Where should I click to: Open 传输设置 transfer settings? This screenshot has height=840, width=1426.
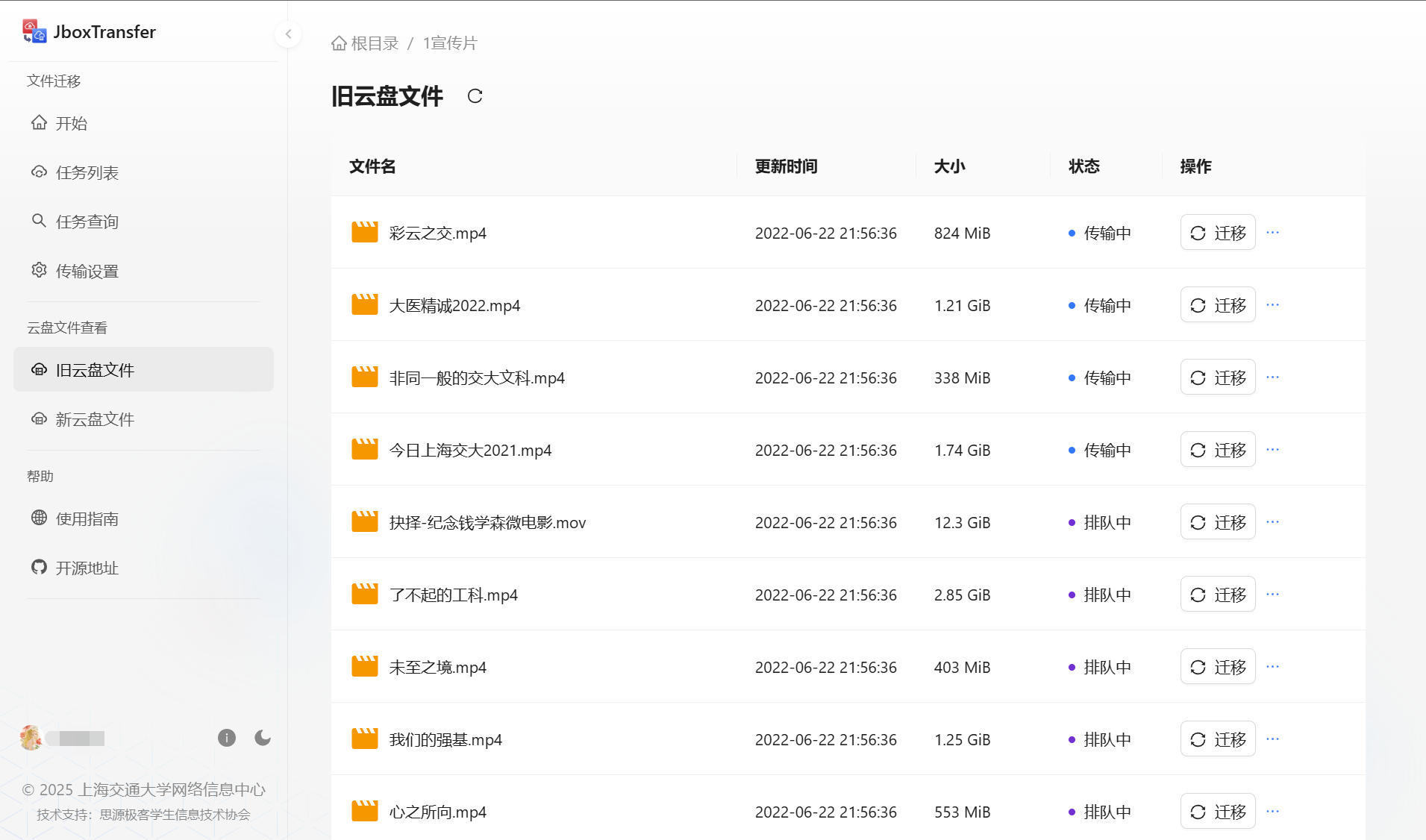[143, 271]
